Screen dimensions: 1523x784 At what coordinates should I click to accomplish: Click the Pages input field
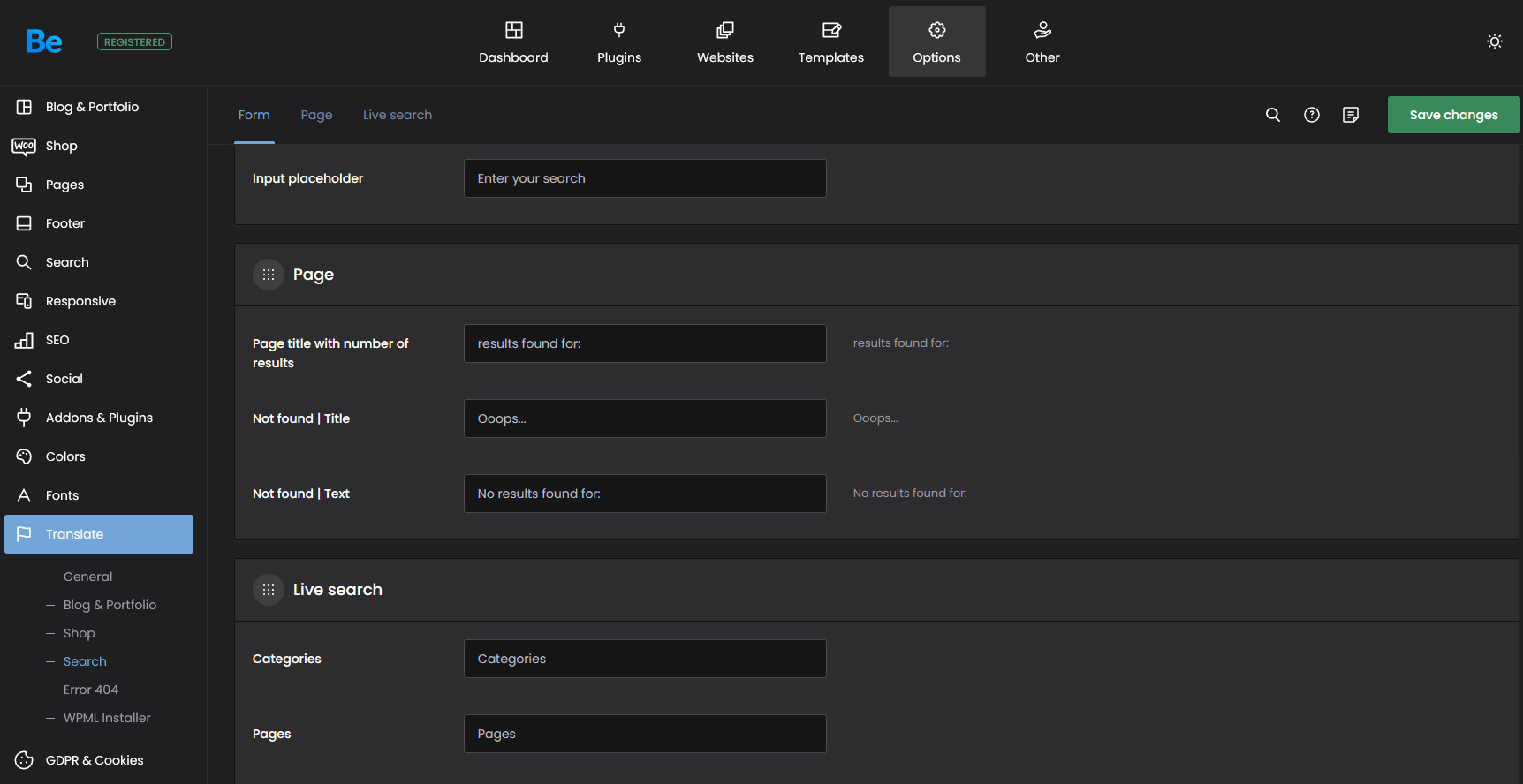pos(645,734)
